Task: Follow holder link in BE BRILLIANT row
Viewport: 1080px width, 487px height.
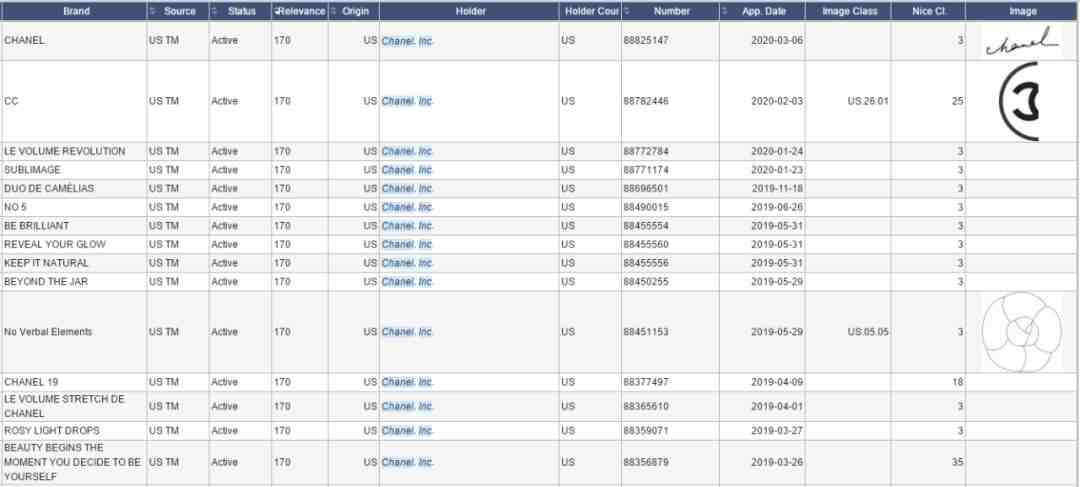Action: coord(407,226)
